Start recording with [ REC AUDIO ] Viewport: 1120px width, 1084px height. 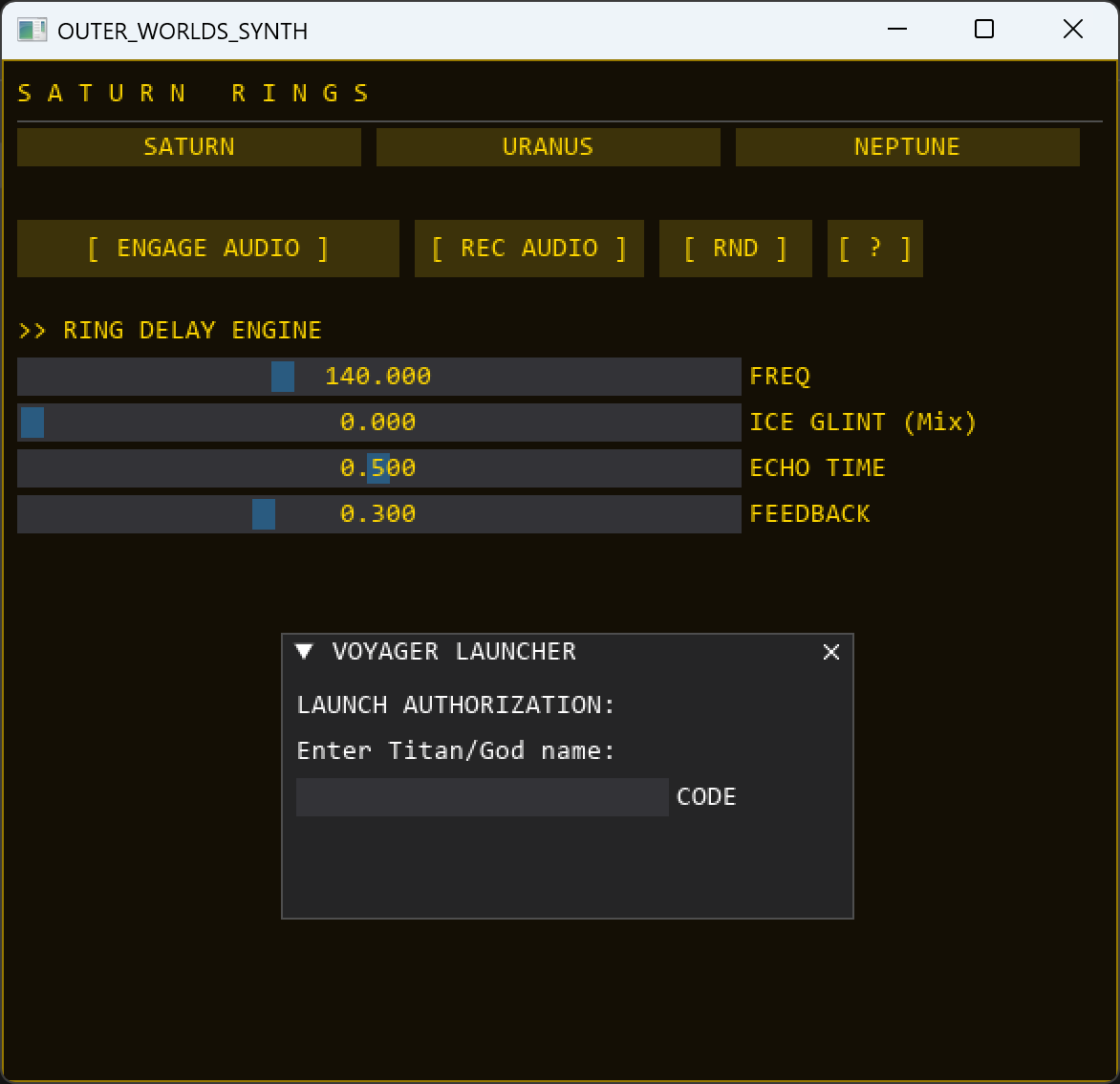click(528, 248)
